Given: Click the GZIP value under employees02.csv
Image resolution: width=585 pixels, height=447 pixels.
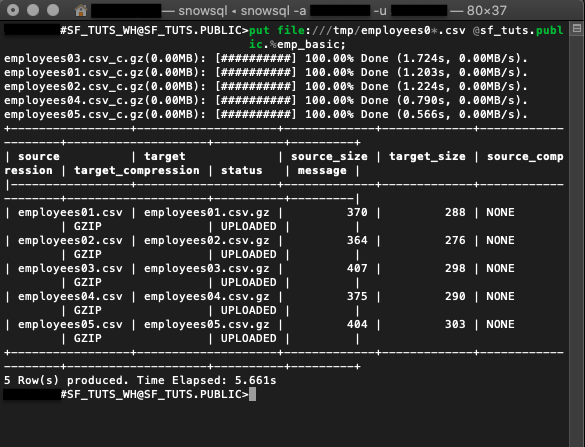Looking at the screenshot, I should click(x=88, y=254).
